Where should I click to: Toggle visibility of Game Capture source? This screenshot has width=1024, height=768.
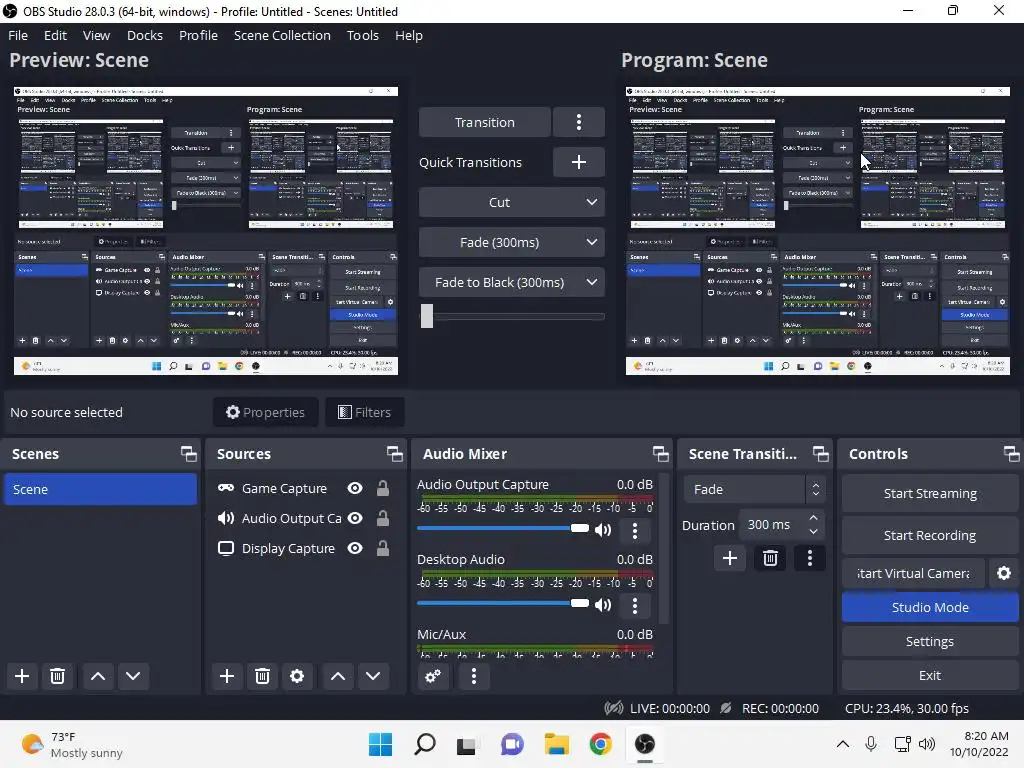[x=355, y=488]
